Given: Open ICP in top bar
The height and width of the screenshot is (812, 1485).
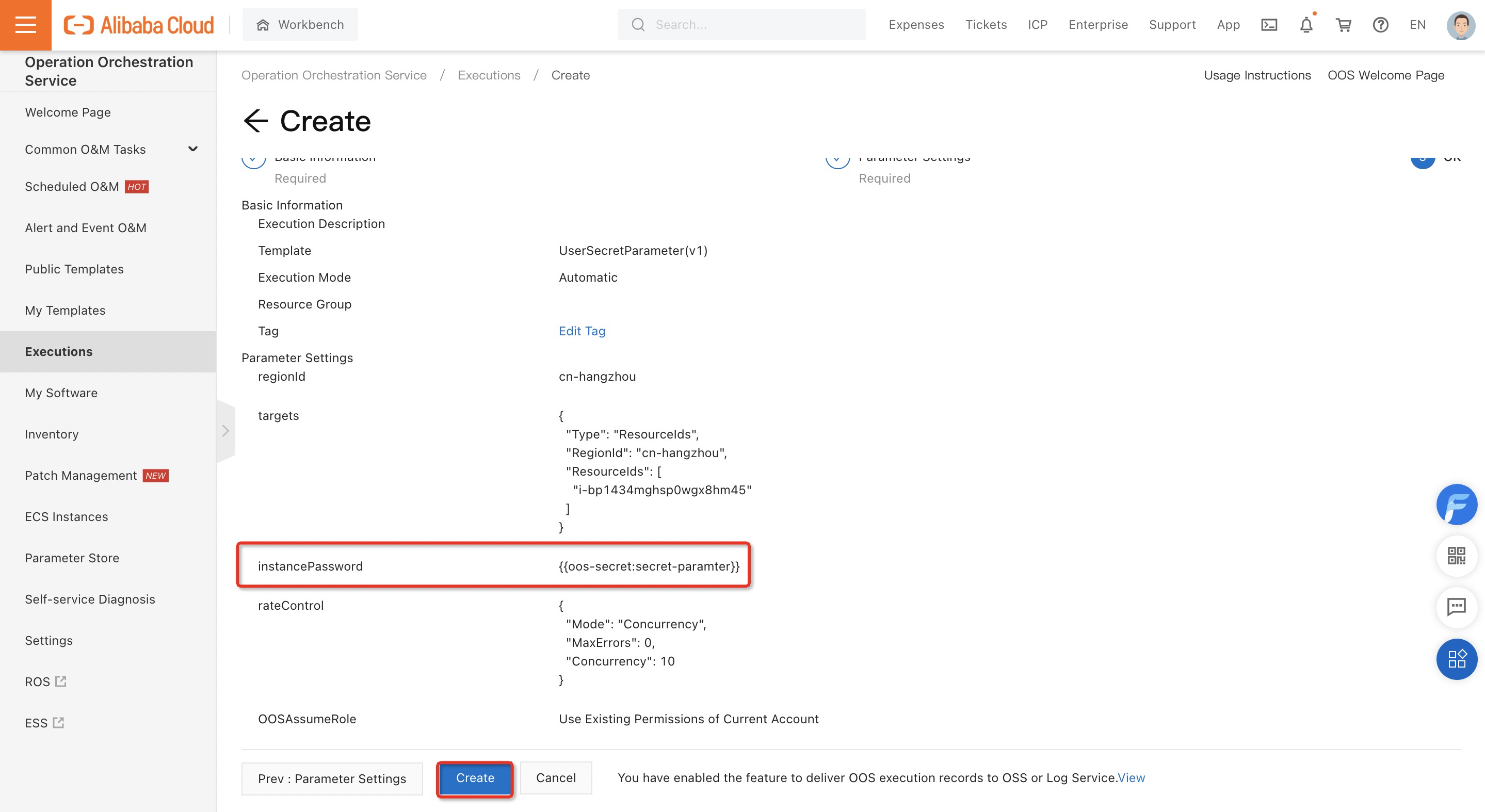Looking at the screenshot, I should [x=1037, y=25].
